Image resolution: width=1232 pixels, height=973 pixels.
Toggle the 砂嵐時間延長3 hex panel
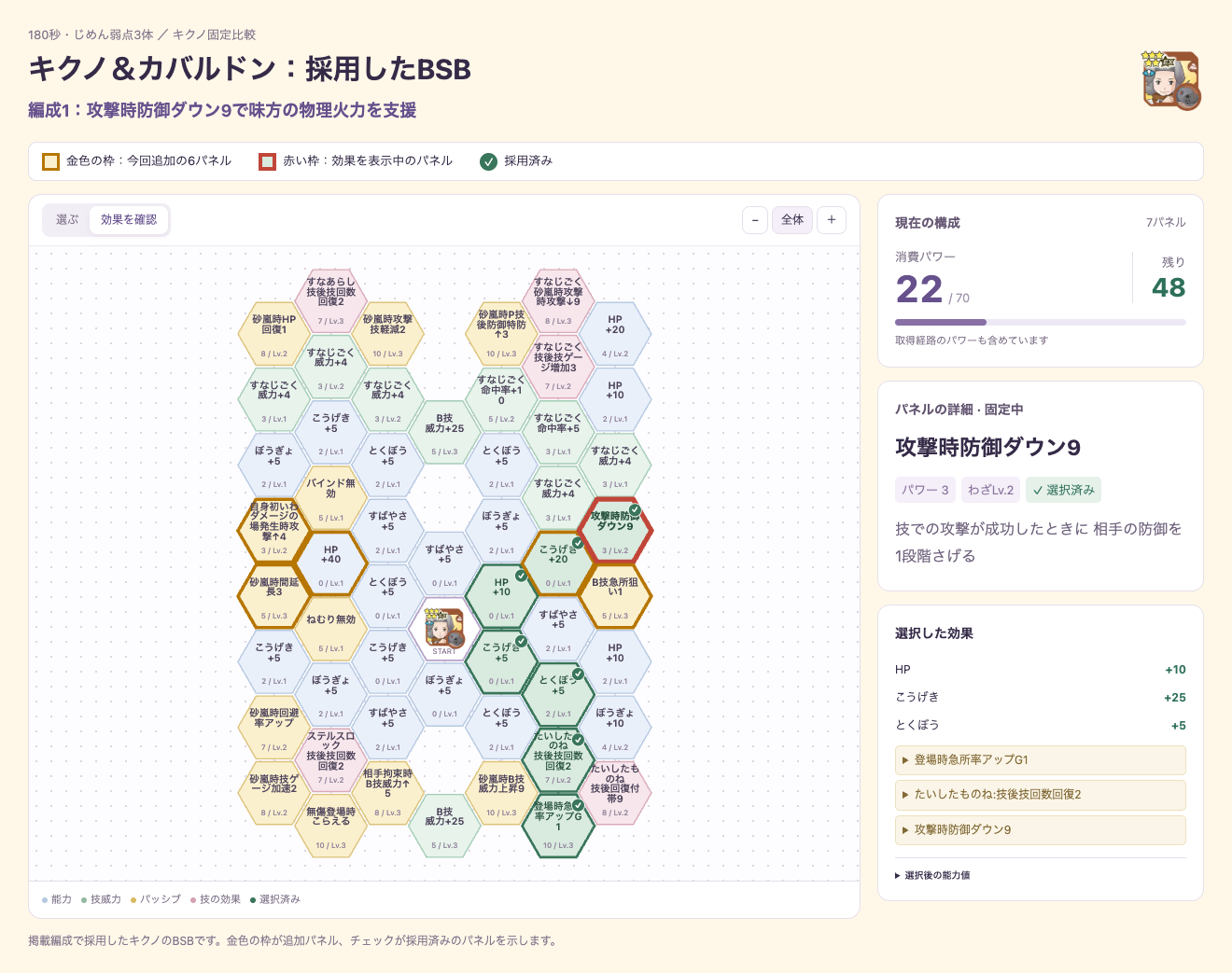point(273,597)
